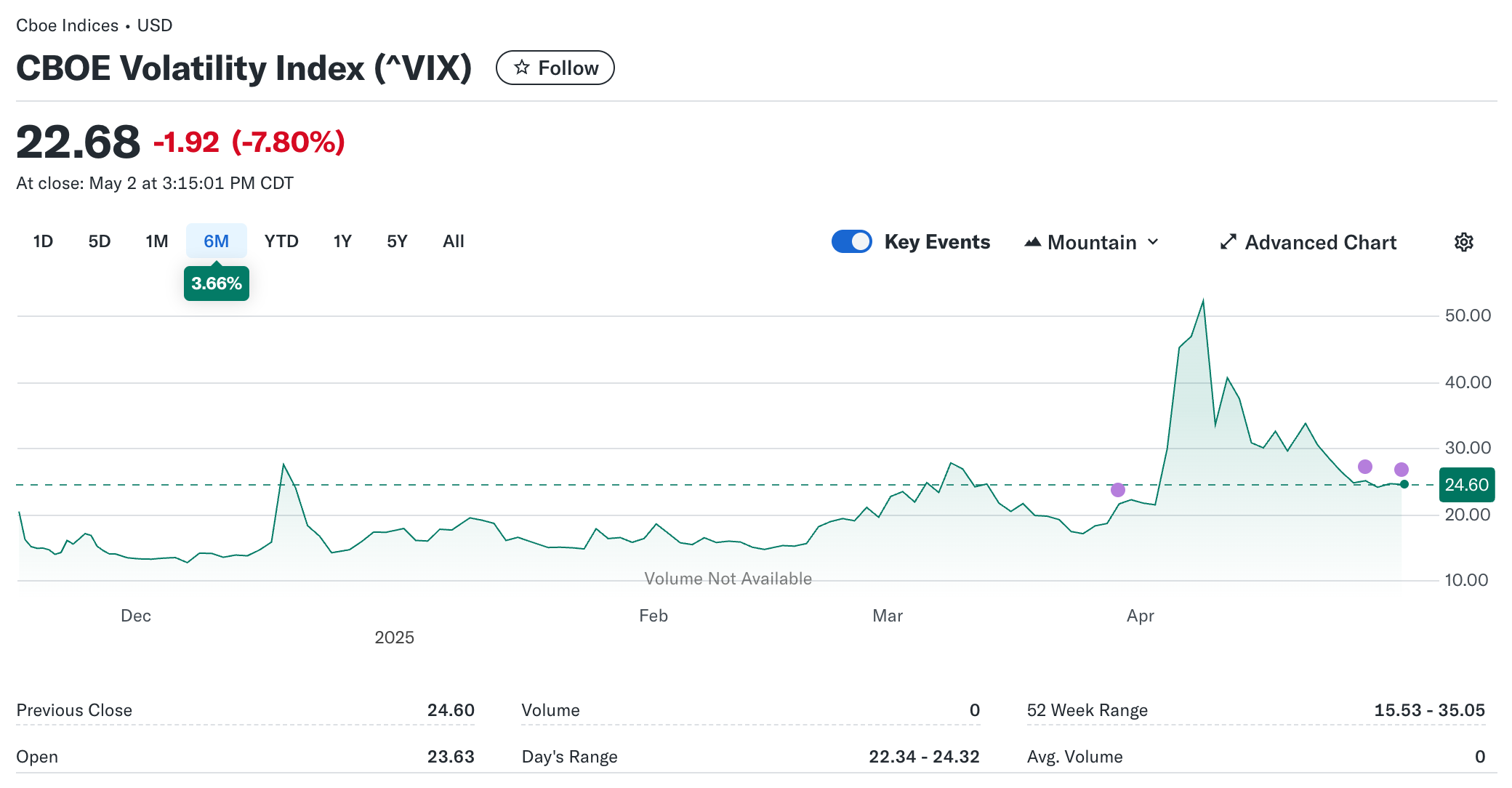Click the Advanced Chart expand arrow icon
Screen dimensions: 1512x788
[1228, 242]
